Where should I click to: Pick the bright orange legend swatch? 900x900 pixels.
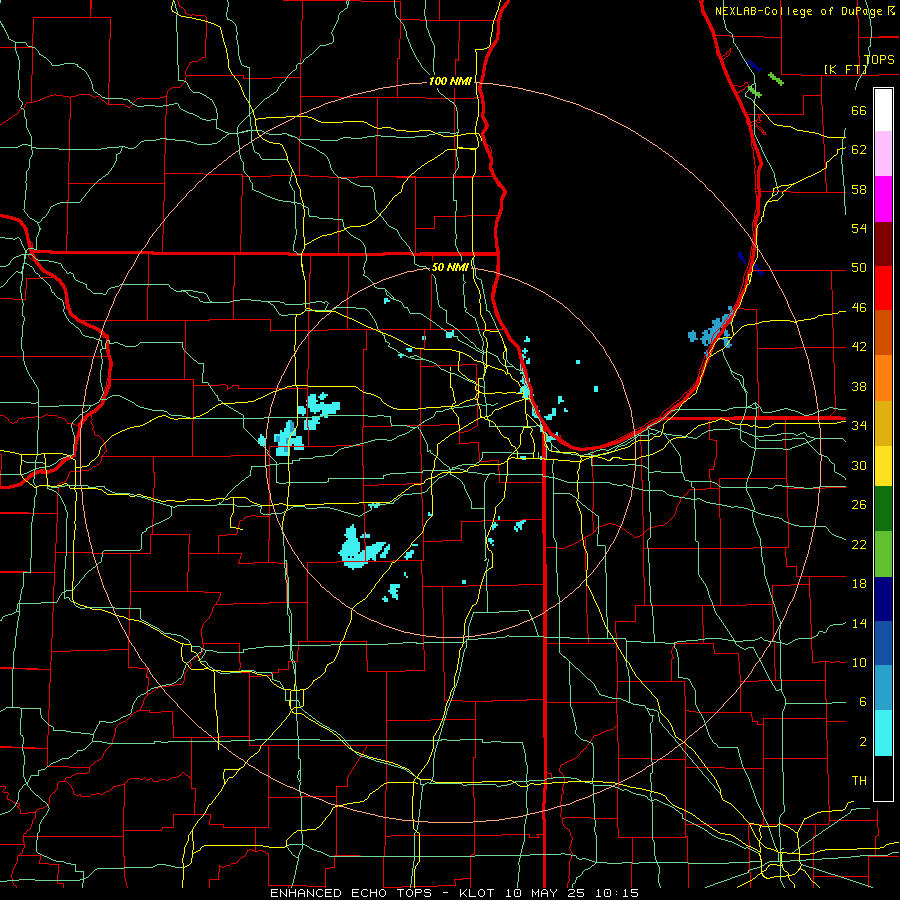tap(883, 378)
